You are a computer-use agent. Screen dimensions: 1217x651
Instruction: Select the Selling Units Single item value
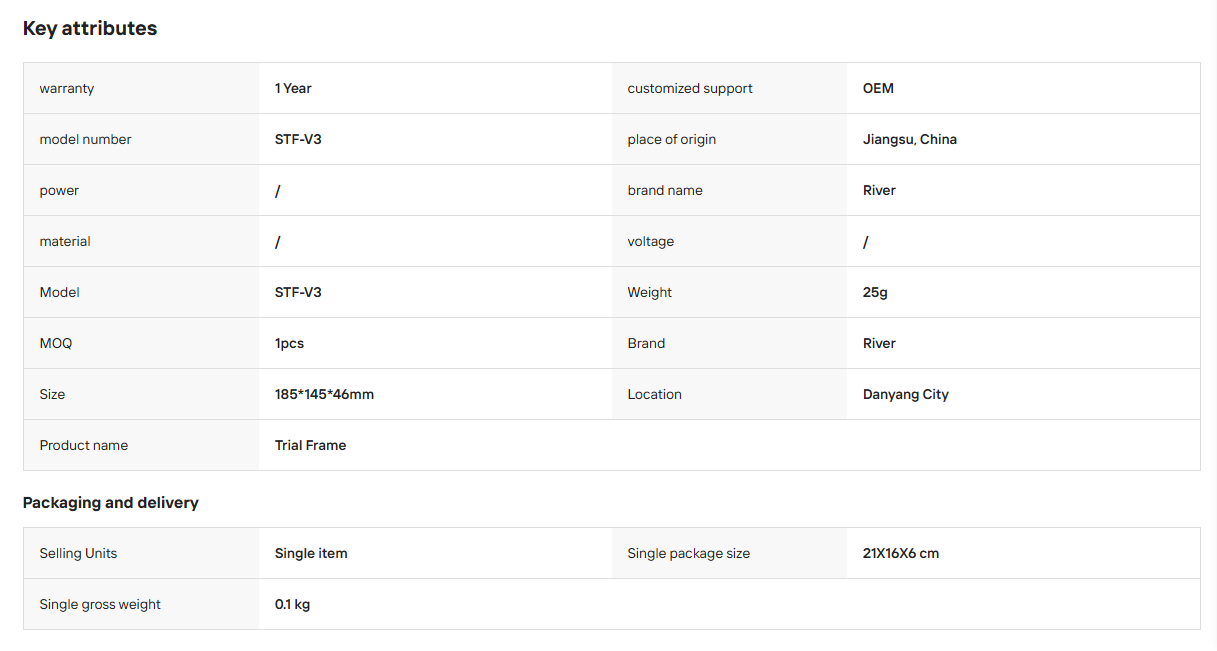click(x=311, y=553)
